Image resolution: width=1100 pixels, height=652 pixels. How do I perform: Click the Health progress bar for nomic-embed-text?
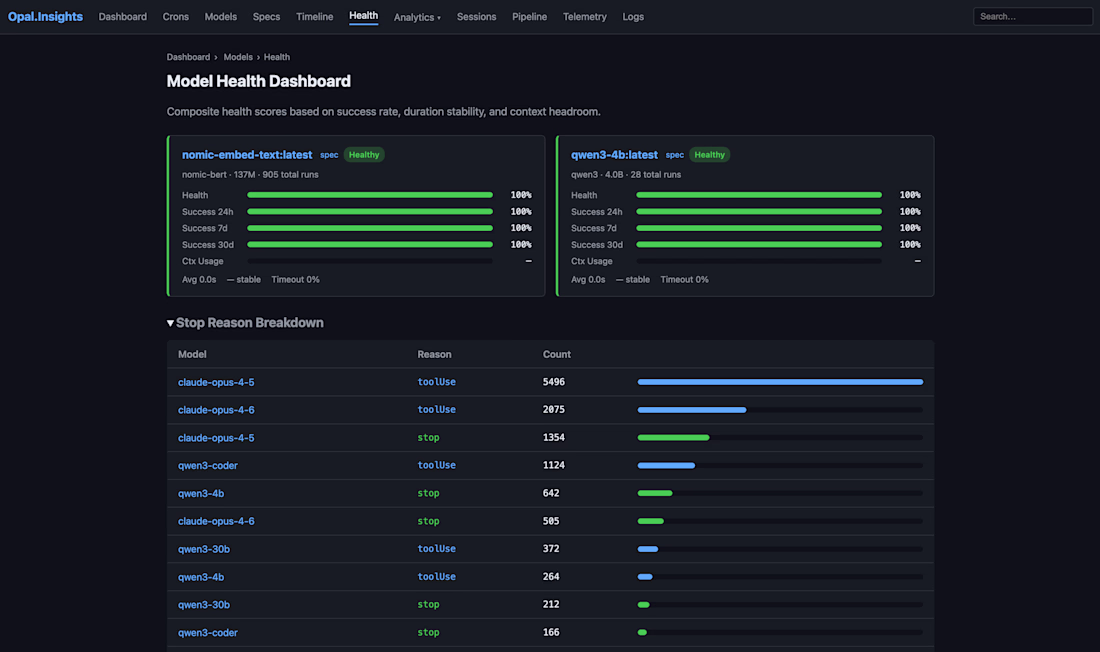(x=370, y=195)
